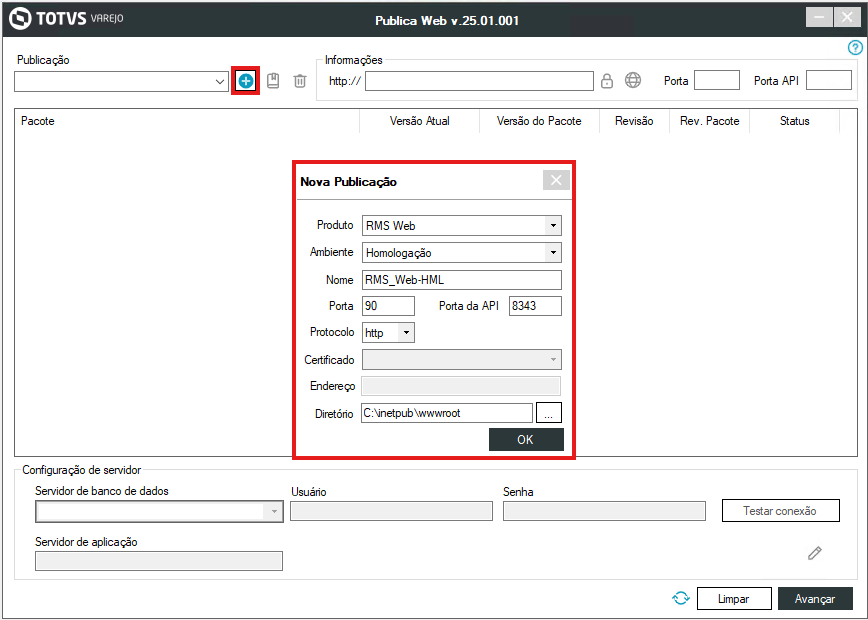Click the Porta API field in Informações
Viewport: 868px width, 620px height.
coord(829,80)
